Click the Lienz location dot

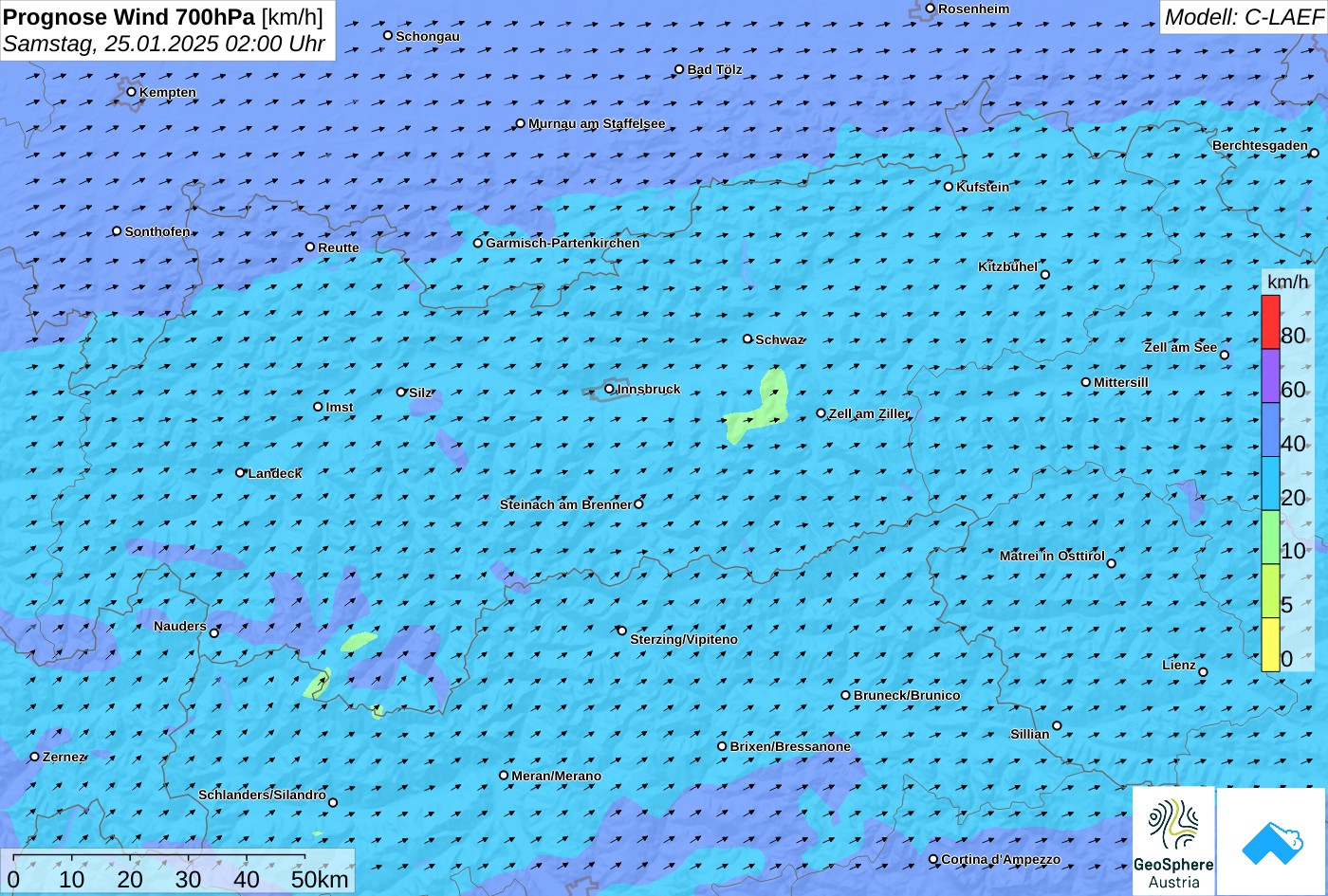pyautogui.click(x=1203, y=672)
